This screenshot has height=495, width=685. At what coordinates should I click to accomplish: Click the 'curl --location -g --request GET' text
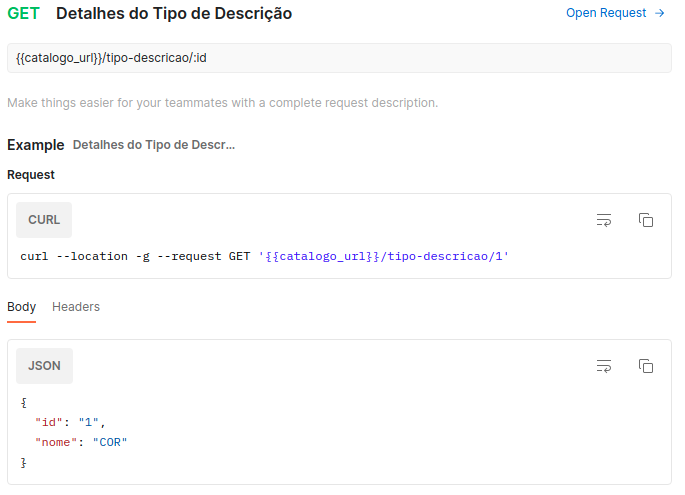[x=135, y=256]
